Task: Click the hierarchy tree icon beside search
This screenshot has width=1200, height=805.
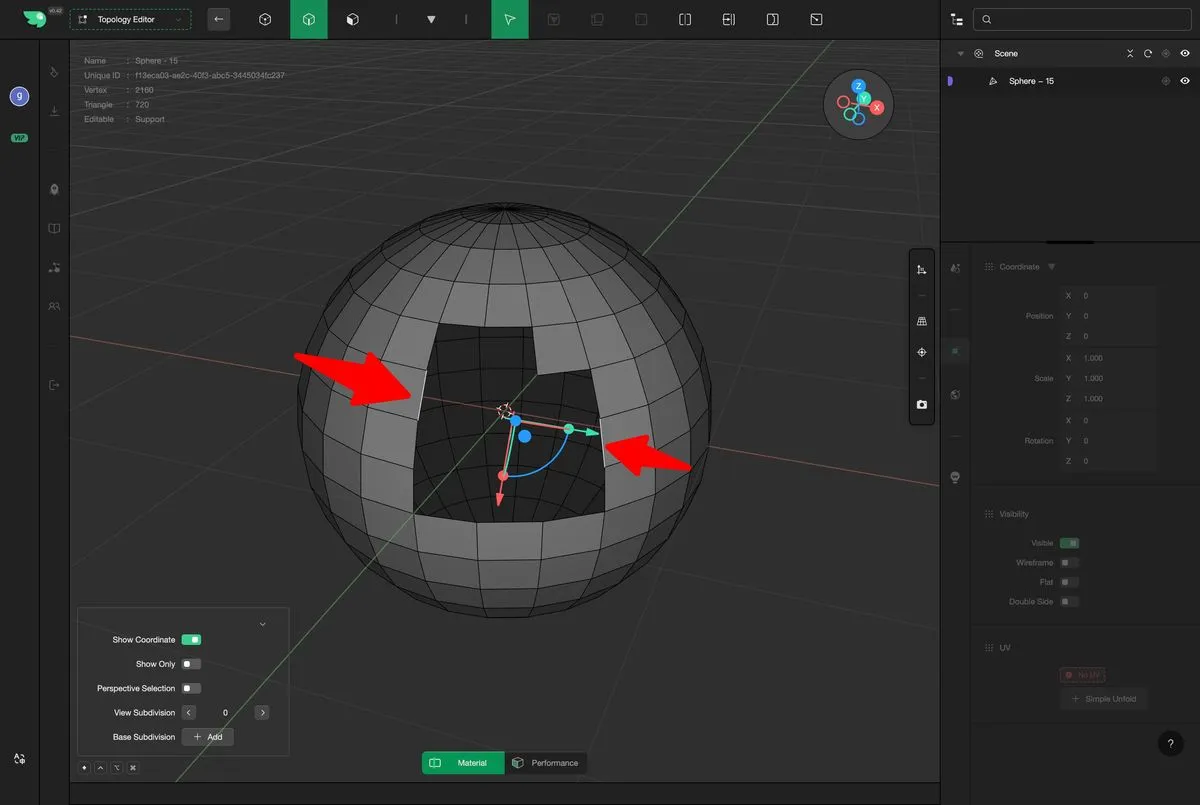Action: 957,19
